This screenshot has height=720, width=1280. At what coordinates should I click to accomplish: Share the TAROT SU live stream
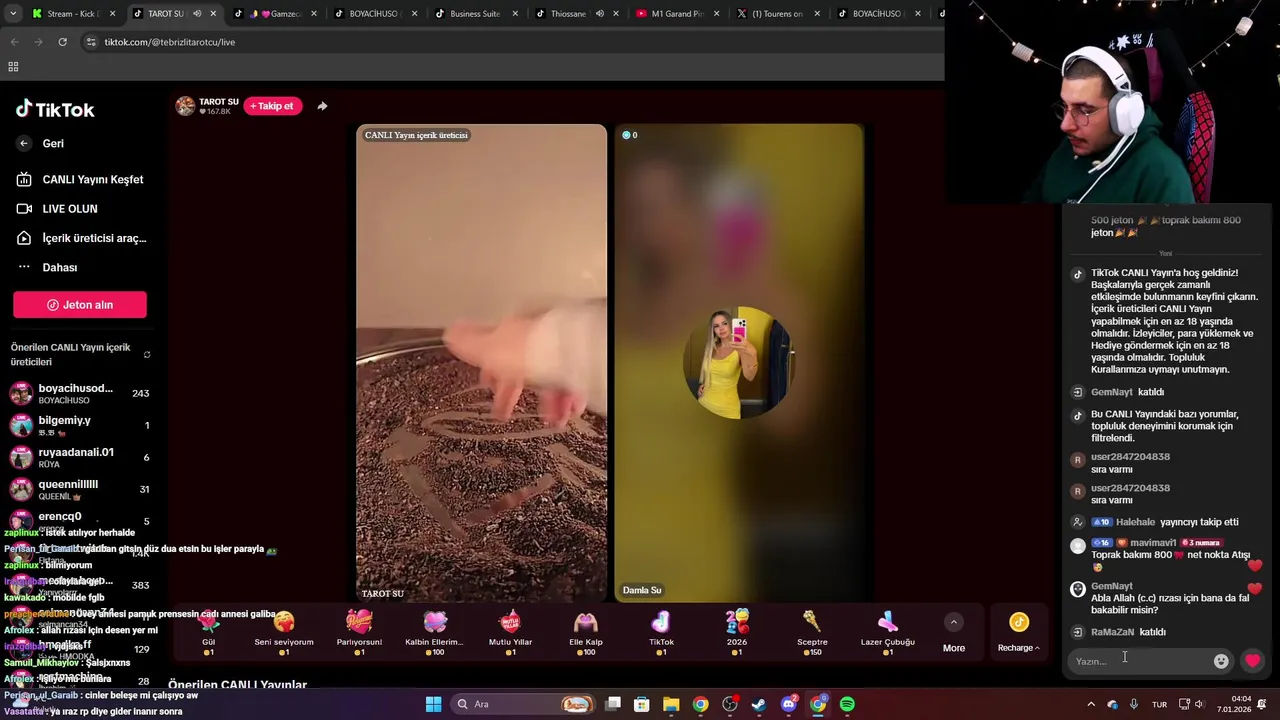tap(322, 106)
